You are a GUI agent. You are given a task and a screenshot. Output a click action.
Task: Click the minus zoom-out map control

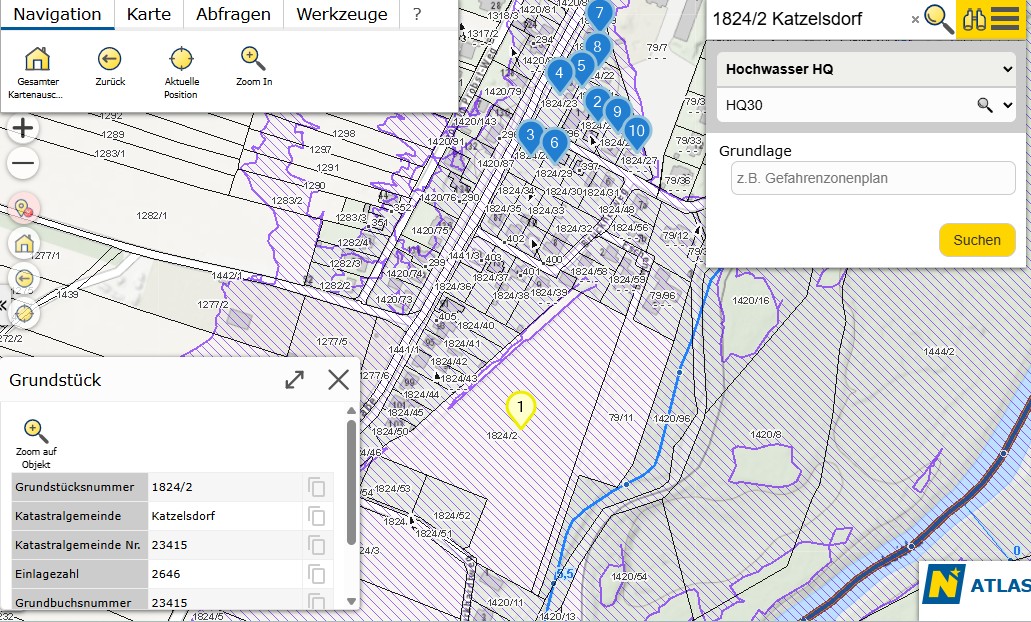(x=22, y=163)
